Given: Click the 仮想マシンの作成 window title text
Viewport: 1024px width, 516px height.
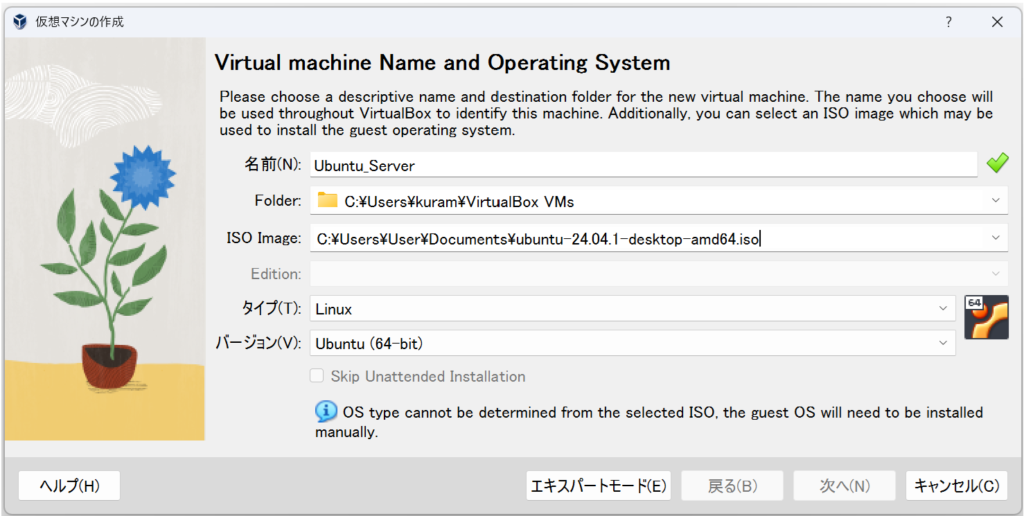Looking at the screenshot, I should (79, 22).
